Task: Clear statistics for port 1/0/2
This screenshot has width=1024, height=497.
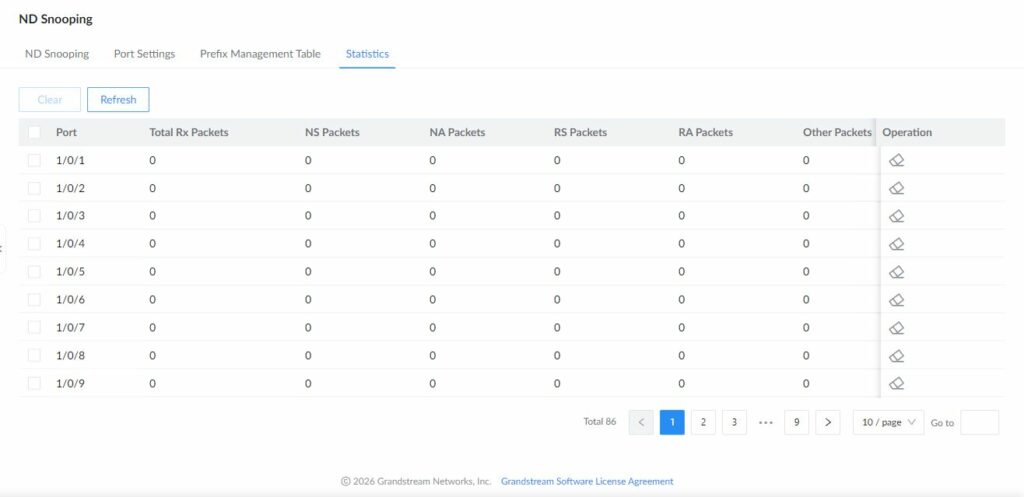Action: (897, 188)
